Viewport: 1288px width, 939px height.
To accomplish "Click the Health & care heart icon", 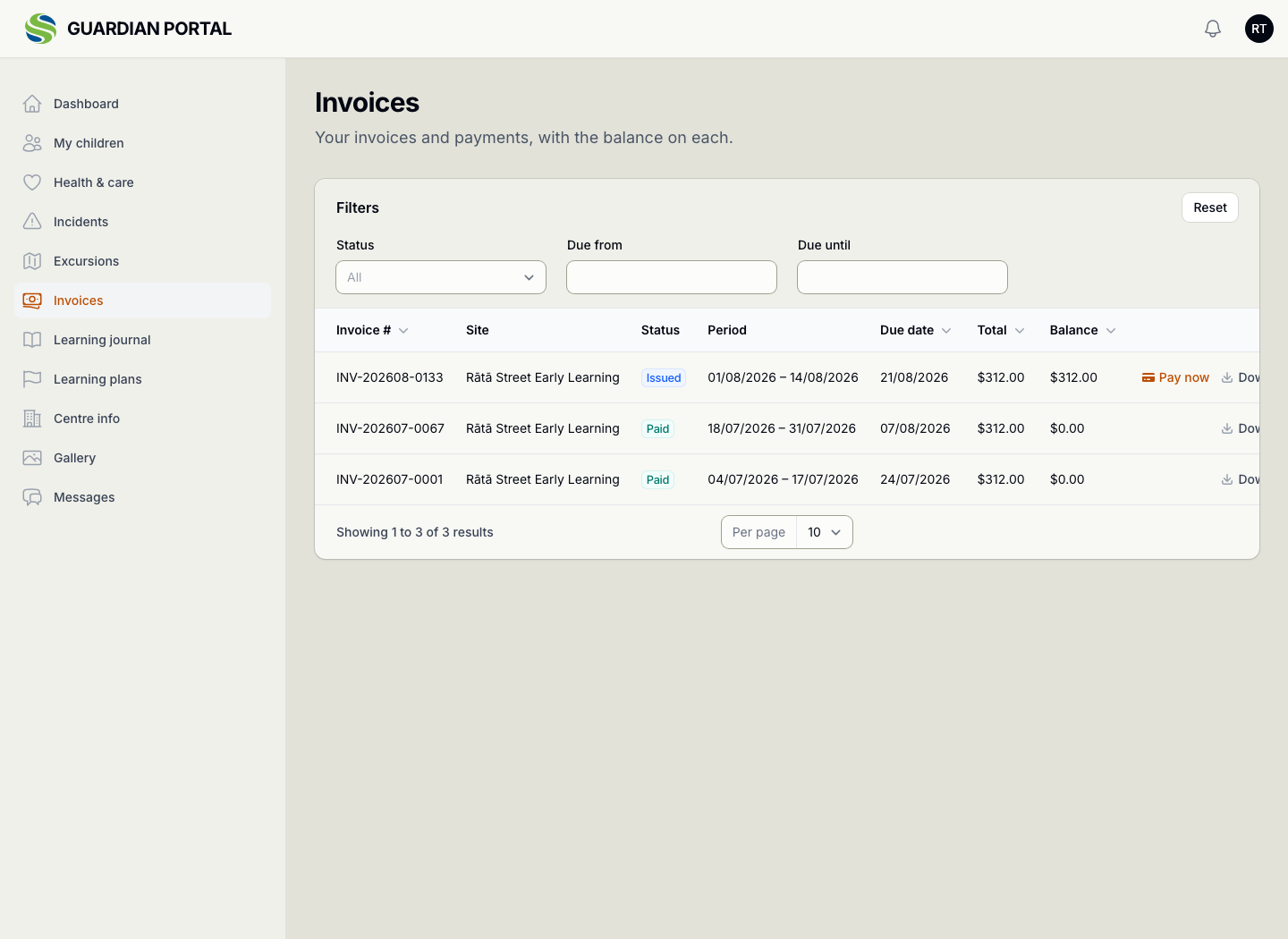I will 32,182.
